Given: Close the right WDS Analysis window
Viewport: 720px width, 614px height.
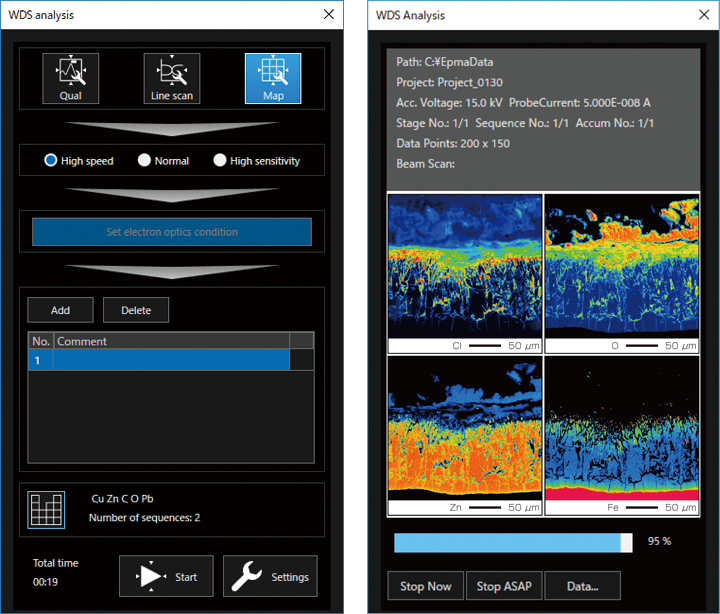Looking at the screenshot, I should [x=704, y=15].
